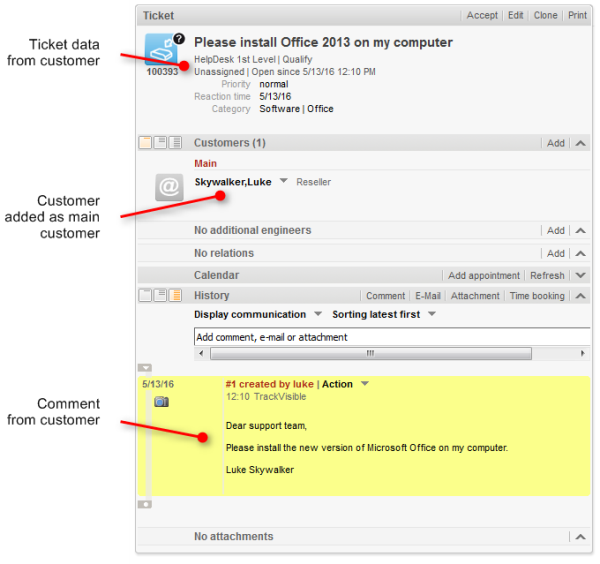Click the Software | Office category value
The height and width of the screenshot is (564, 600).
coord(296,109)
